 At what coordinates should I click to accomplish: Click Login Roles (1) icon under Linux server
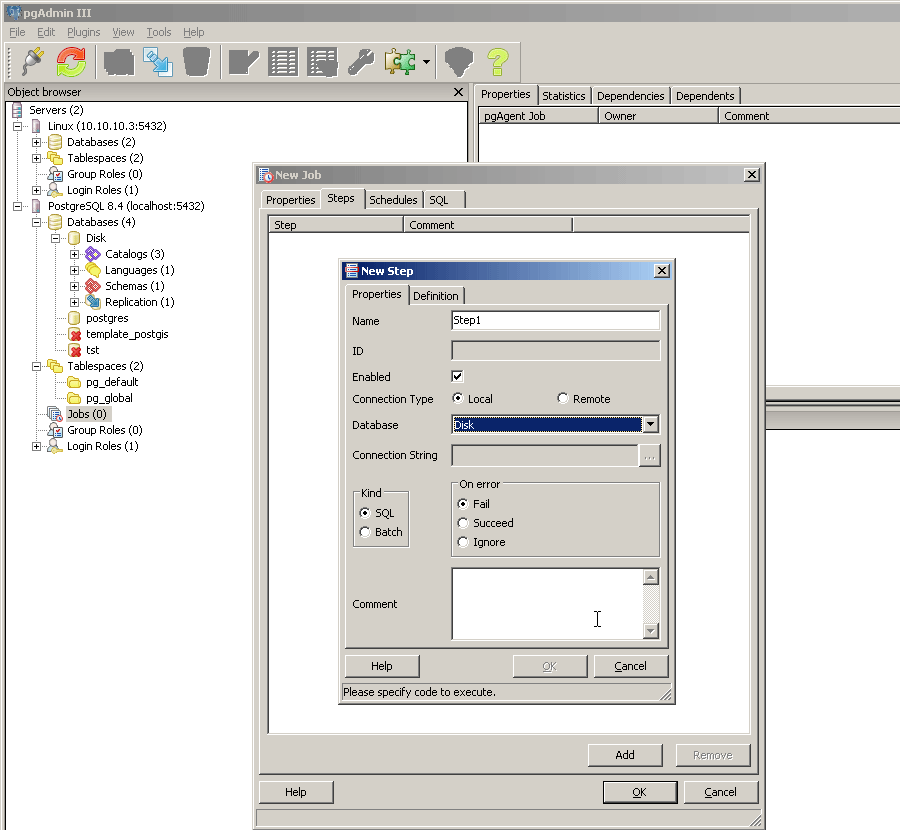[x=55, y=190]
